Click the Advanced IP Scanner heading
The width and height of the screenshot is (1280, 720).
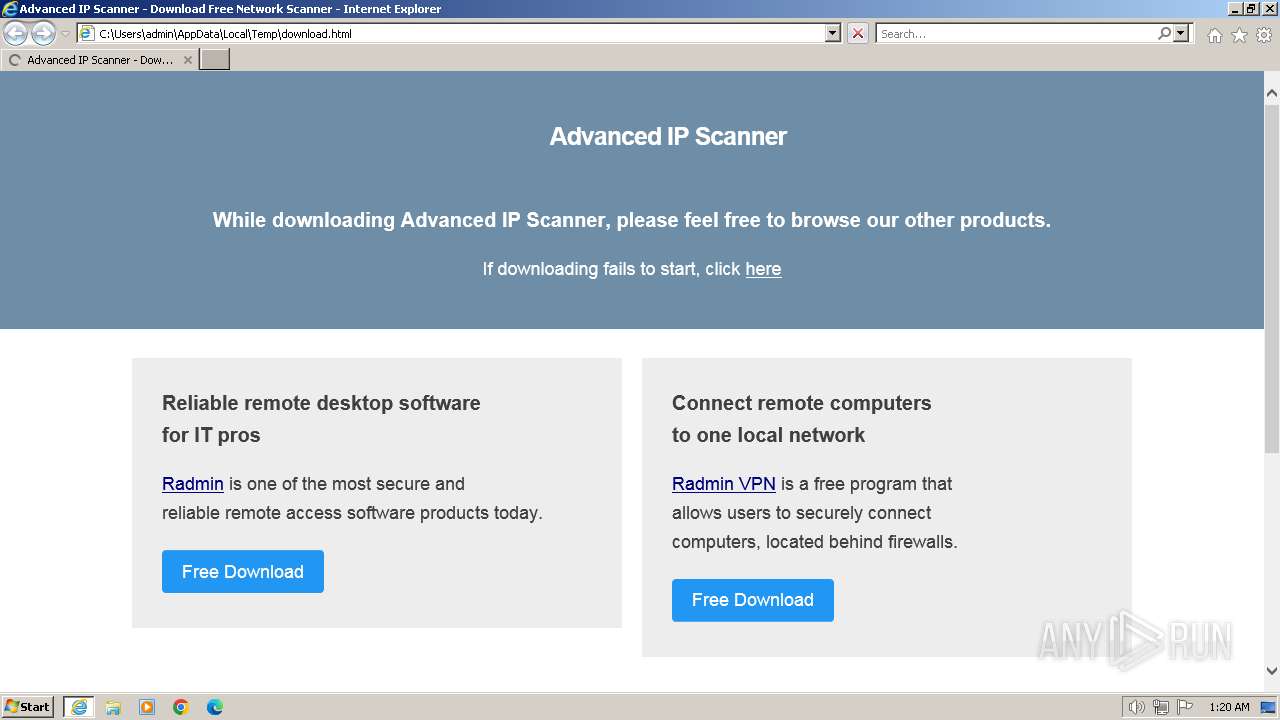pos(668,136)
